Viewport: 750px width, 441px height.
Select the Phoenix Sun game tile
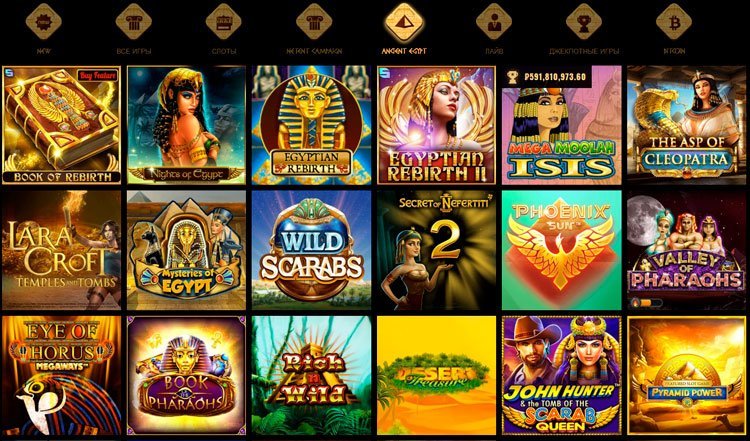pyautogui.click(x=562, y=250)
